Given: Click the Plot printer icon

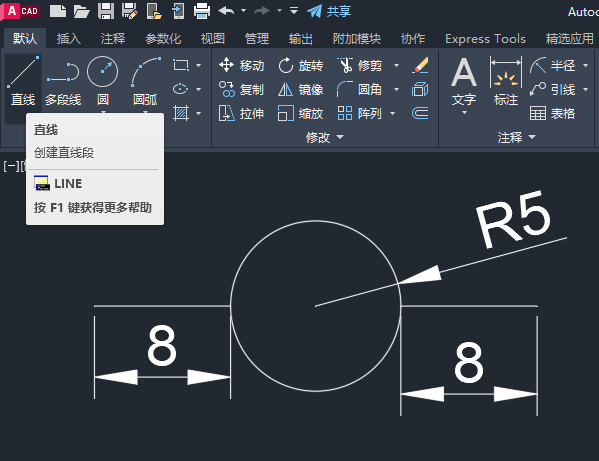Looking at the screenshot, I should tap(202, 11).
